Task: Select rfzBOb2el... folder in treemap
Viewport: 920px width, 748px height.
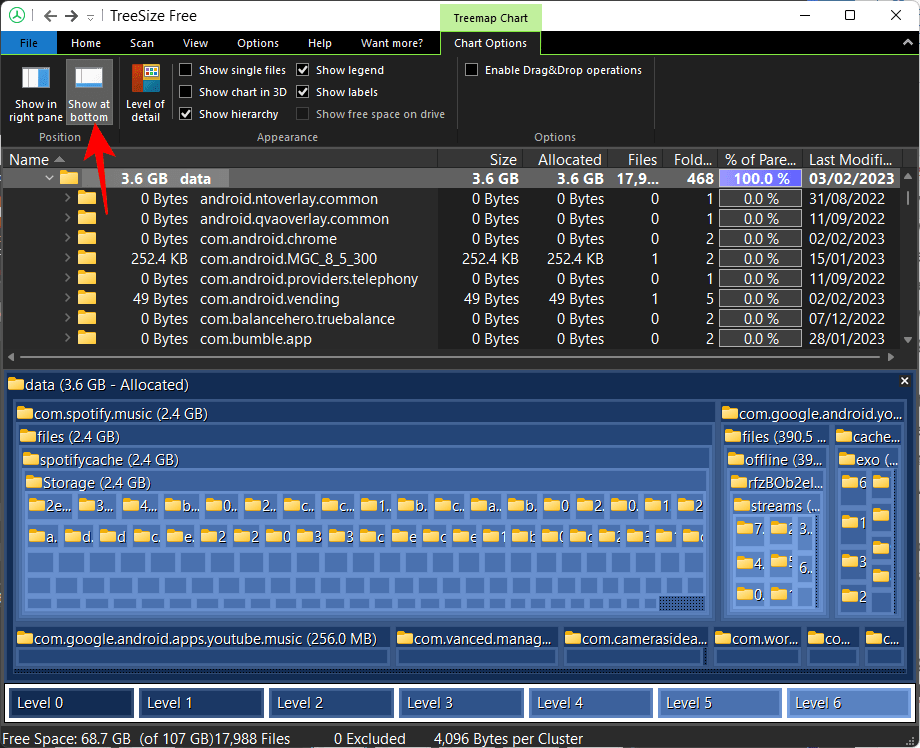Action: [x=777, y=482]
